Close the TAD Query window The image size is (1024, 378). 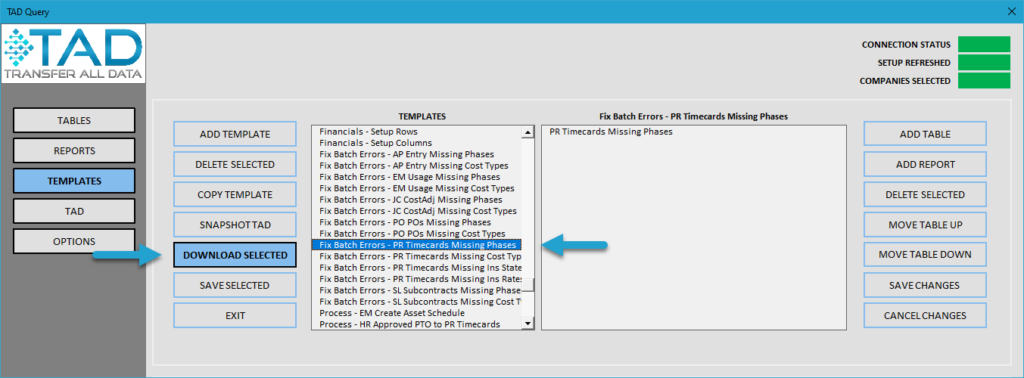[x=1012, y=11]
